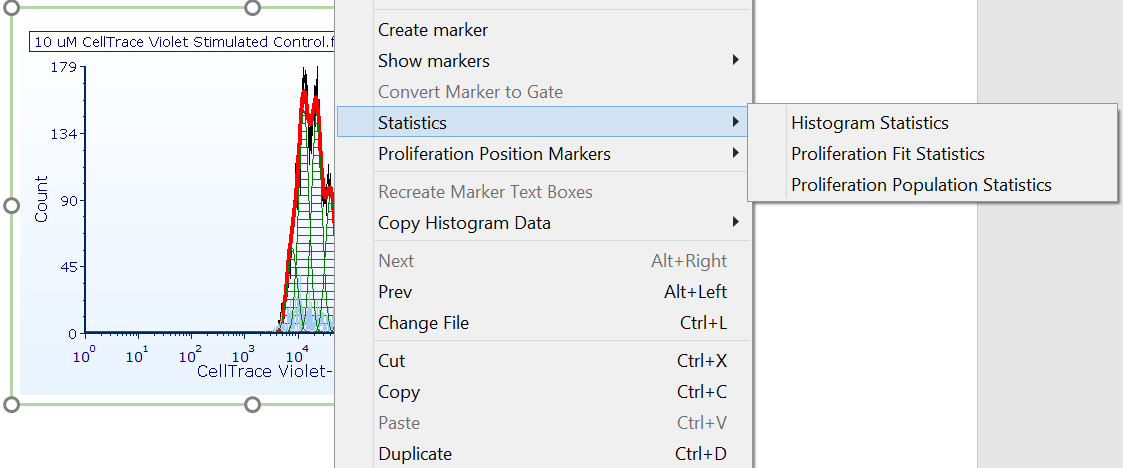Screen dimensions: 1123x468
Task: Click the bottom-center resize handle of plot
Action: pos(252,404)
